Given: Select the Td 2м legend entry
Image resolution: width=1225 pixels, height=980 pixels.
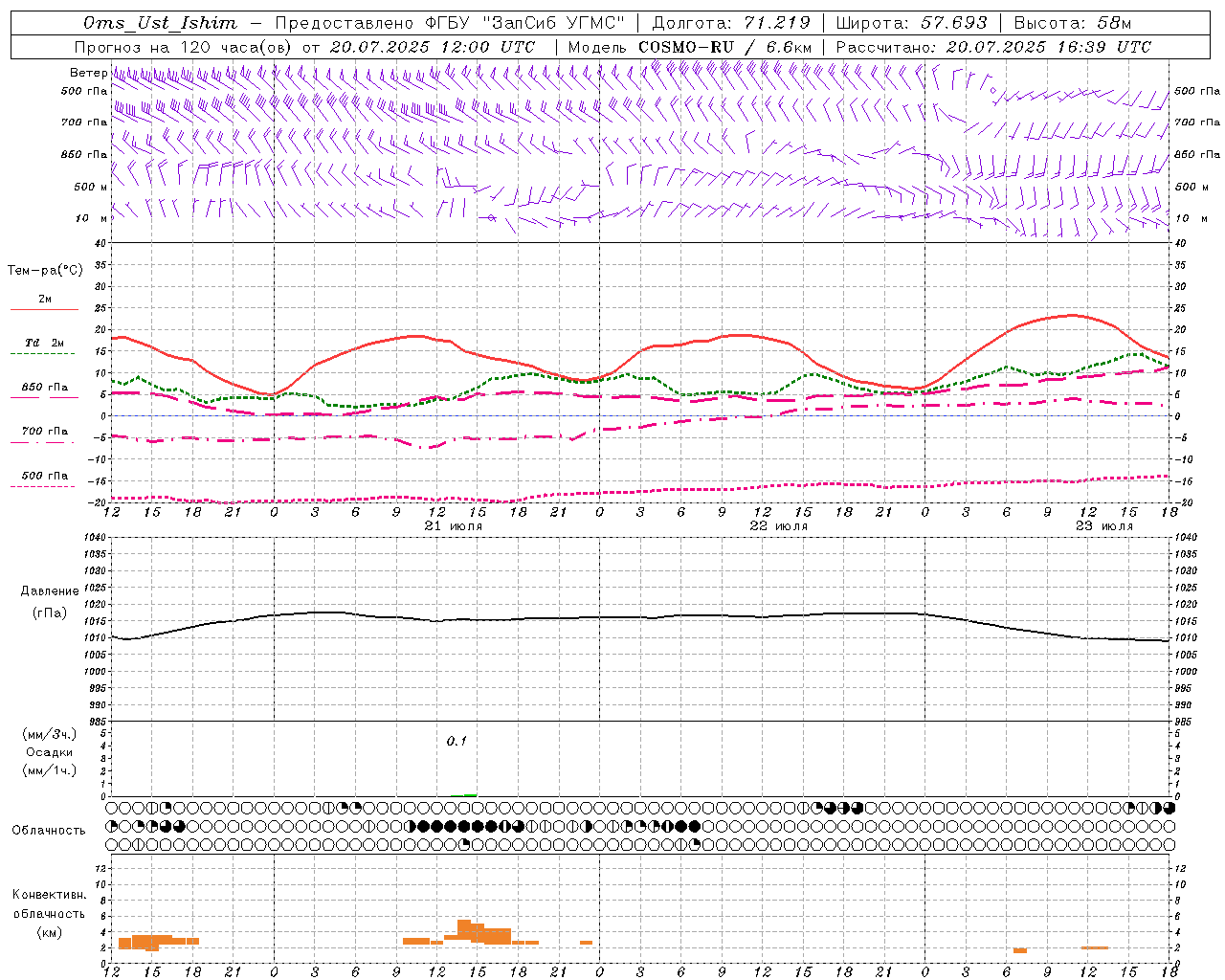Looking at the screenshot, I should [44, 343].
